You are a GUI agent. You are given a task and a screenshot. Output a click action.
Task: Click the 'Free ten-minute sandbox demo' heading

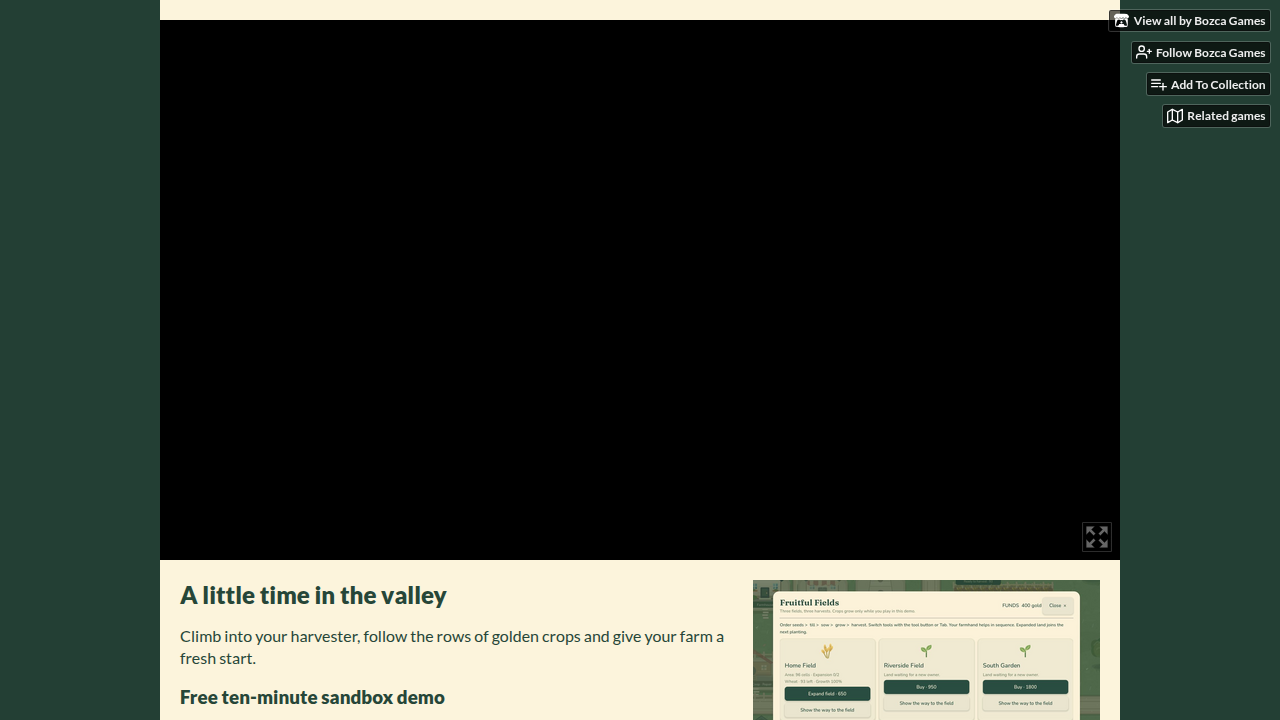tap(312, 697)
